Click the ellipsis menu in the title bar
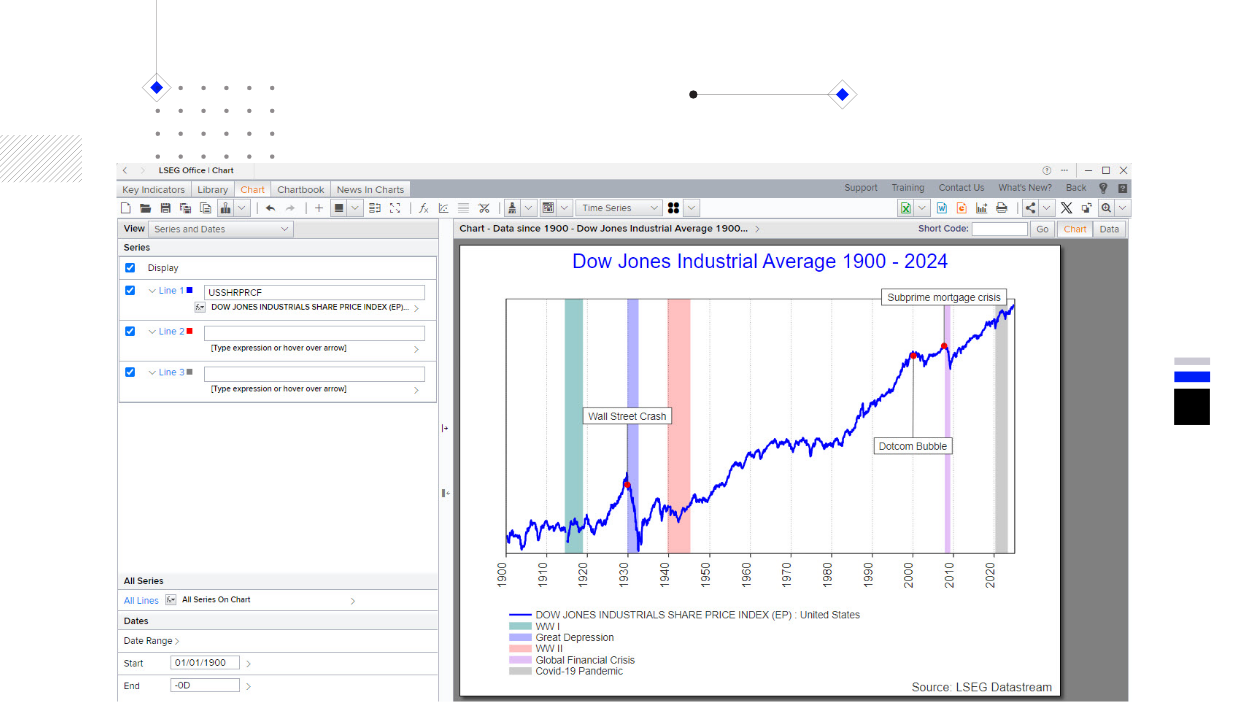 (x=1065, y=170)
